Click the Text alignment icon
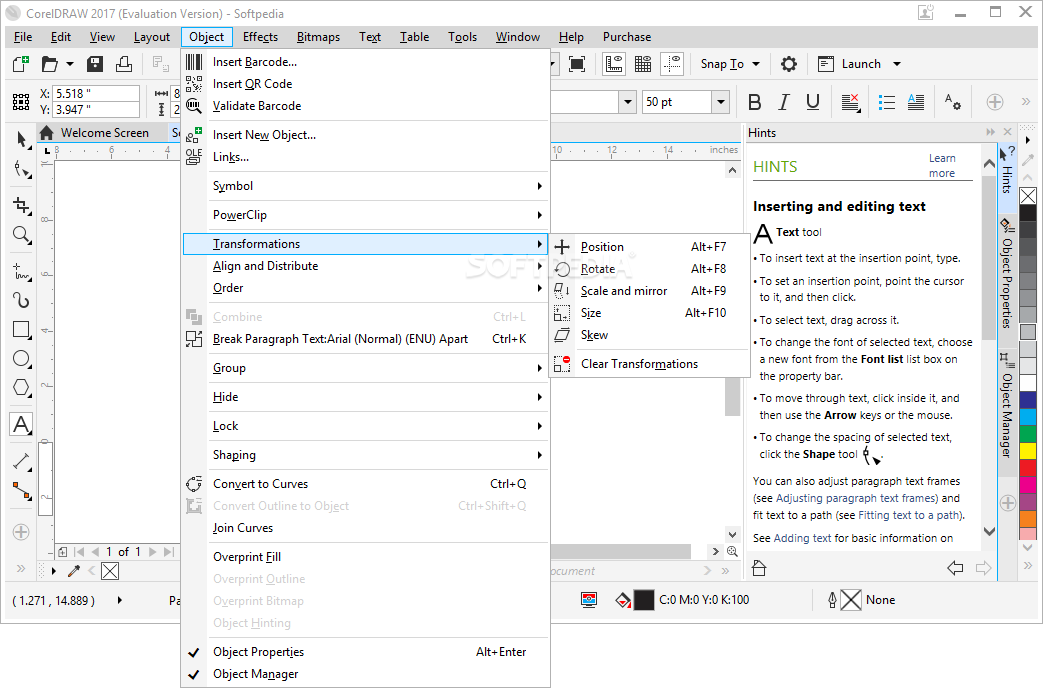 (x=851, y=102)
